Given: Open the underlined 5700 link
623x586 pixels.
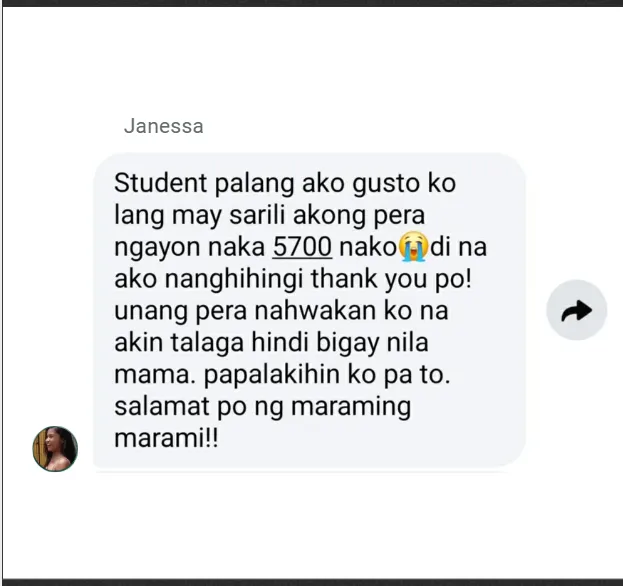Looking at the screenshot, I should [302, 246].
